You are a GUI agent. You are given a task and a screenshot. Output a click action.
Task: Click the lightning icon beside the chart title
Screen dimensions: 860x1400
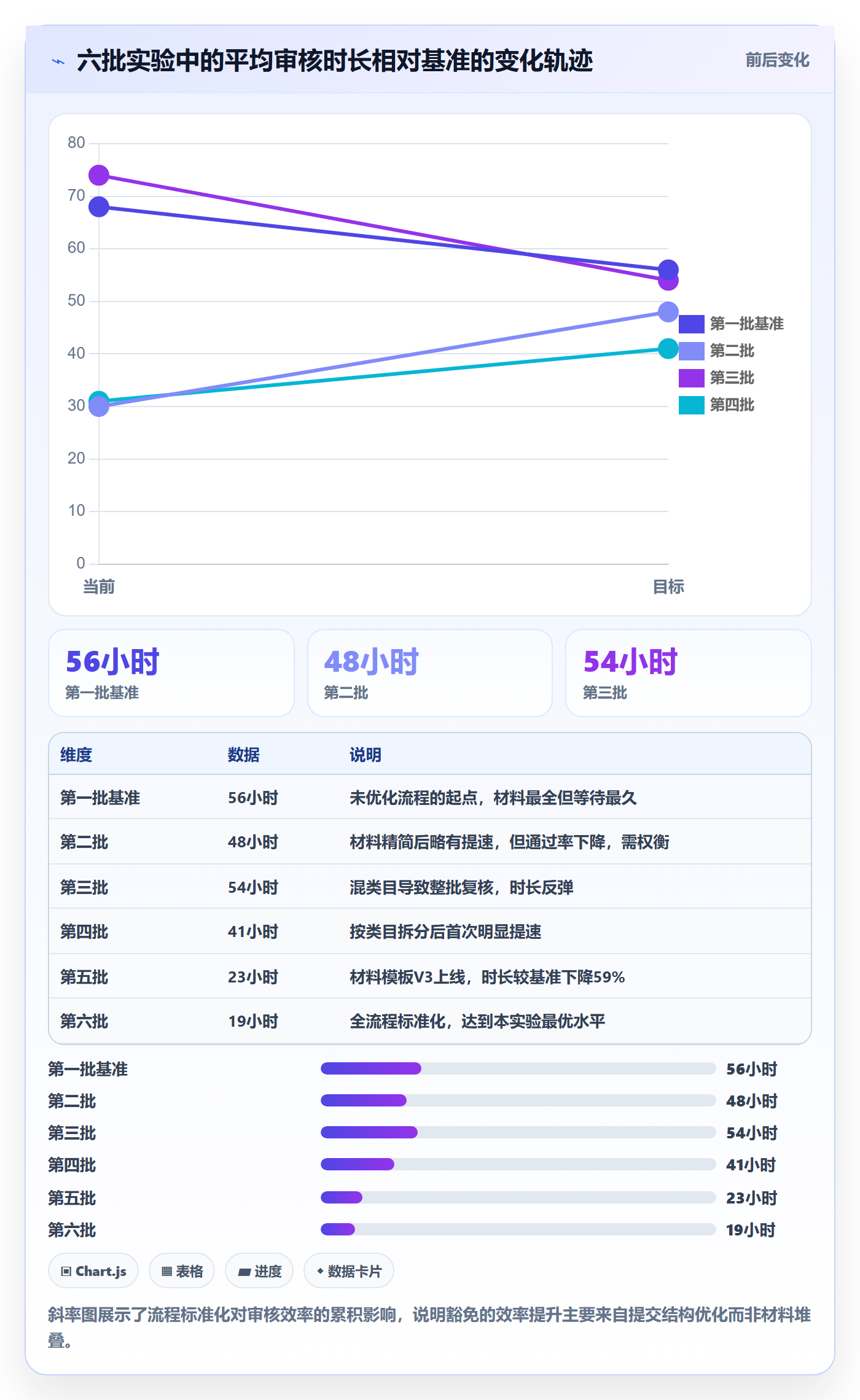tap(58, 61)
